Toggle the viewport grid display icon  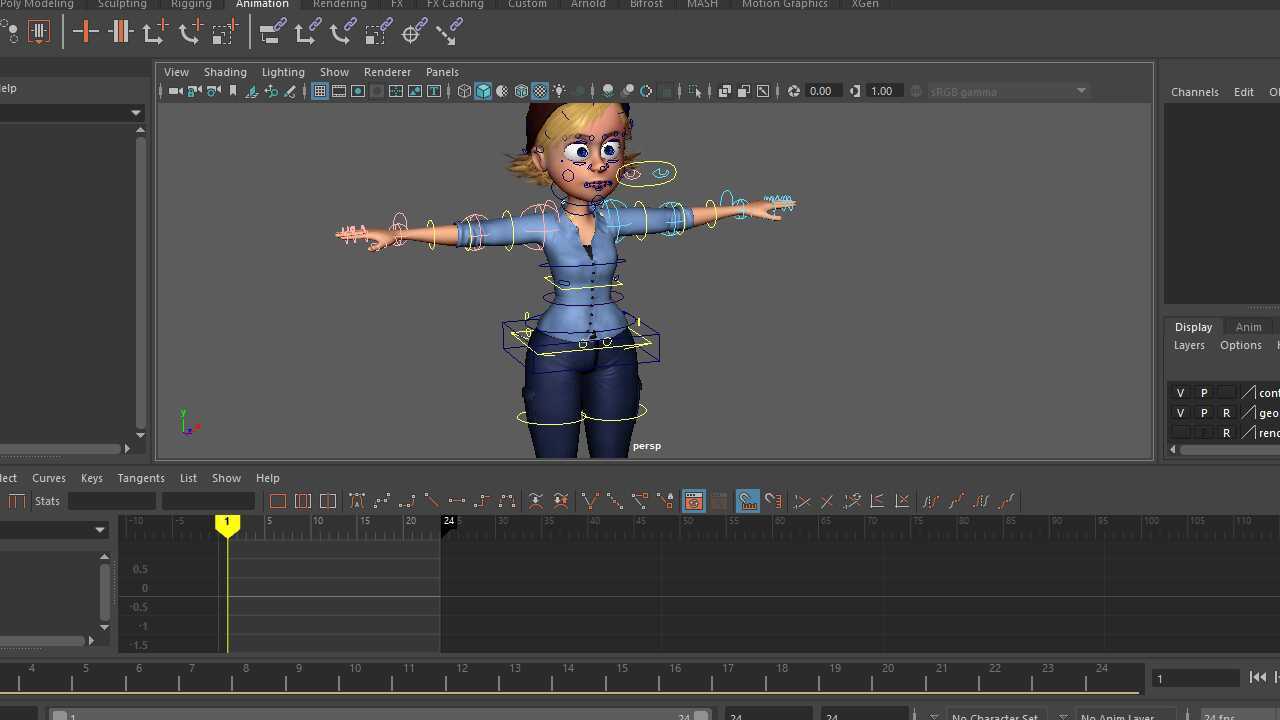tap(320, 91)
